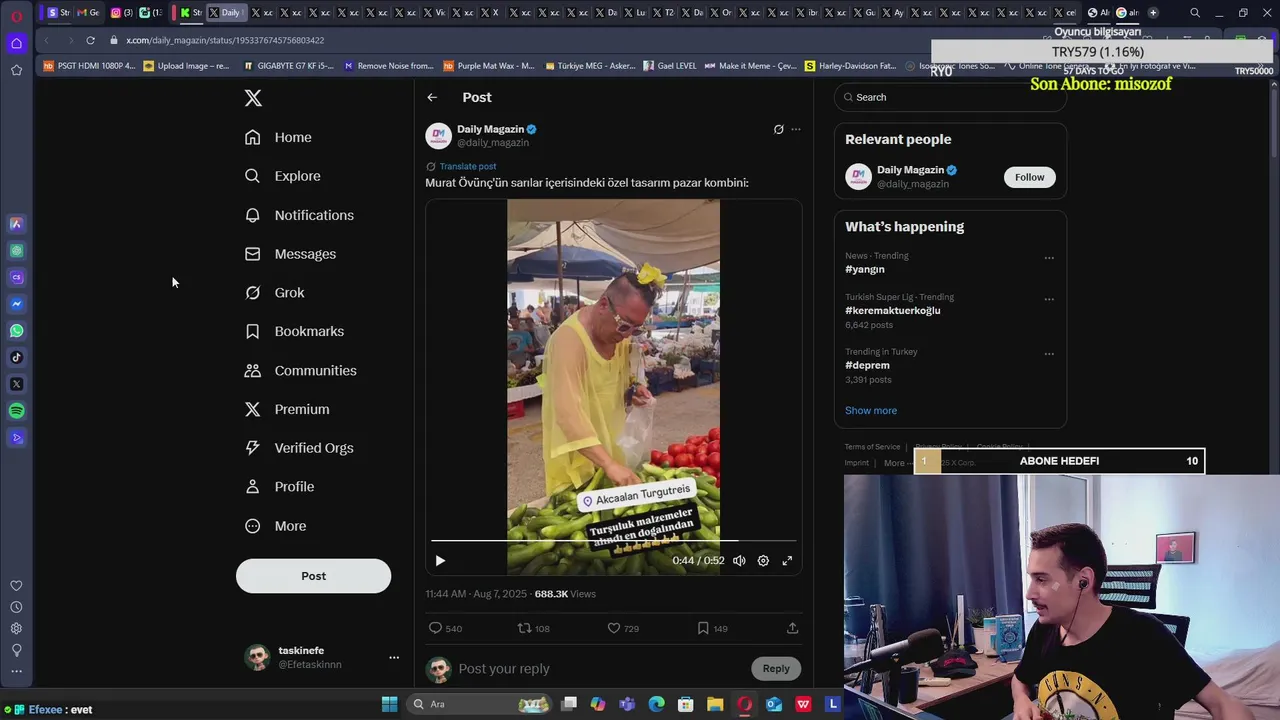Image resolution: width=1280 pixels, height=720 pixels.
Task: Open Opera sidebar home icon
Action: pos(16,43)
